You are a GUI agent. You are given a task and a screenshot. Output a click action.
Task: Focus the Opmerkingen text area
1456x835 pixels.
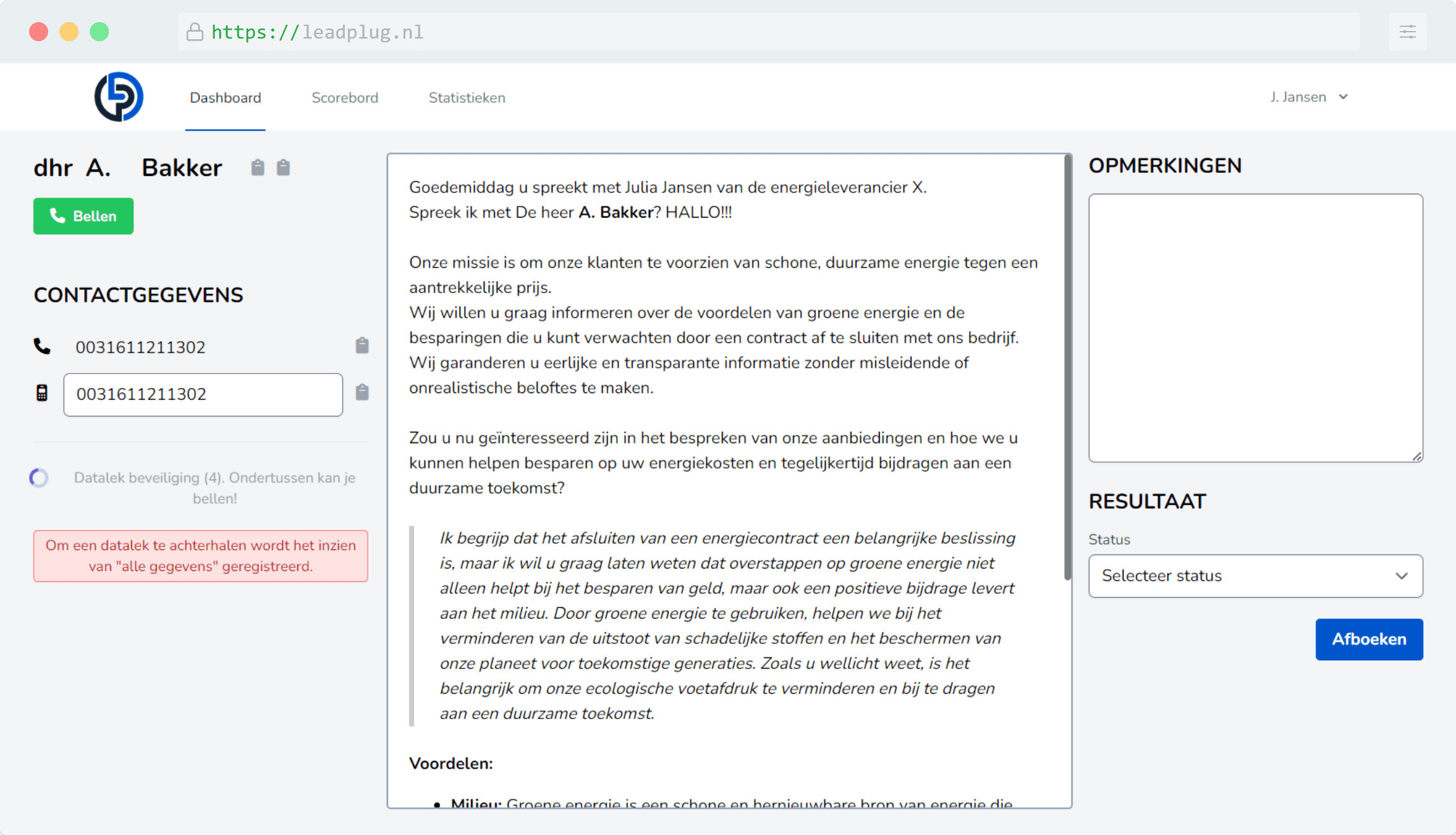[1255, 328]
